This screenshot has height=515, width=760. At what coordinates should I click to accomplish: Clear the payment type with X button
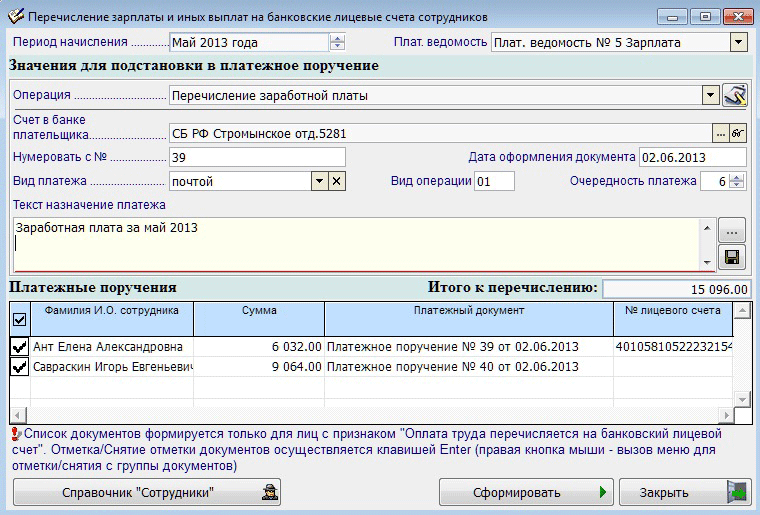click(x=337, y=181)
